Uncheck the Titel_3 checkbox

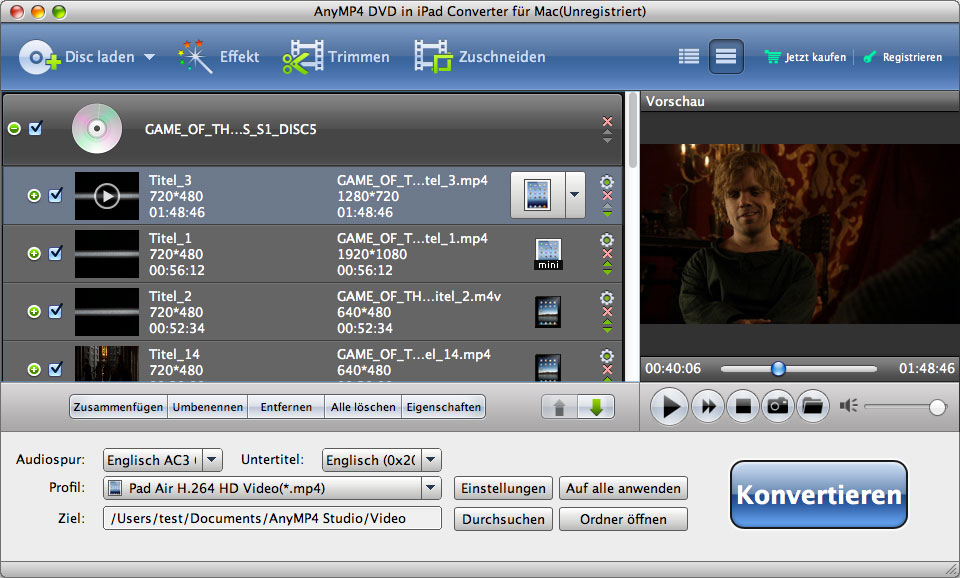56,195
